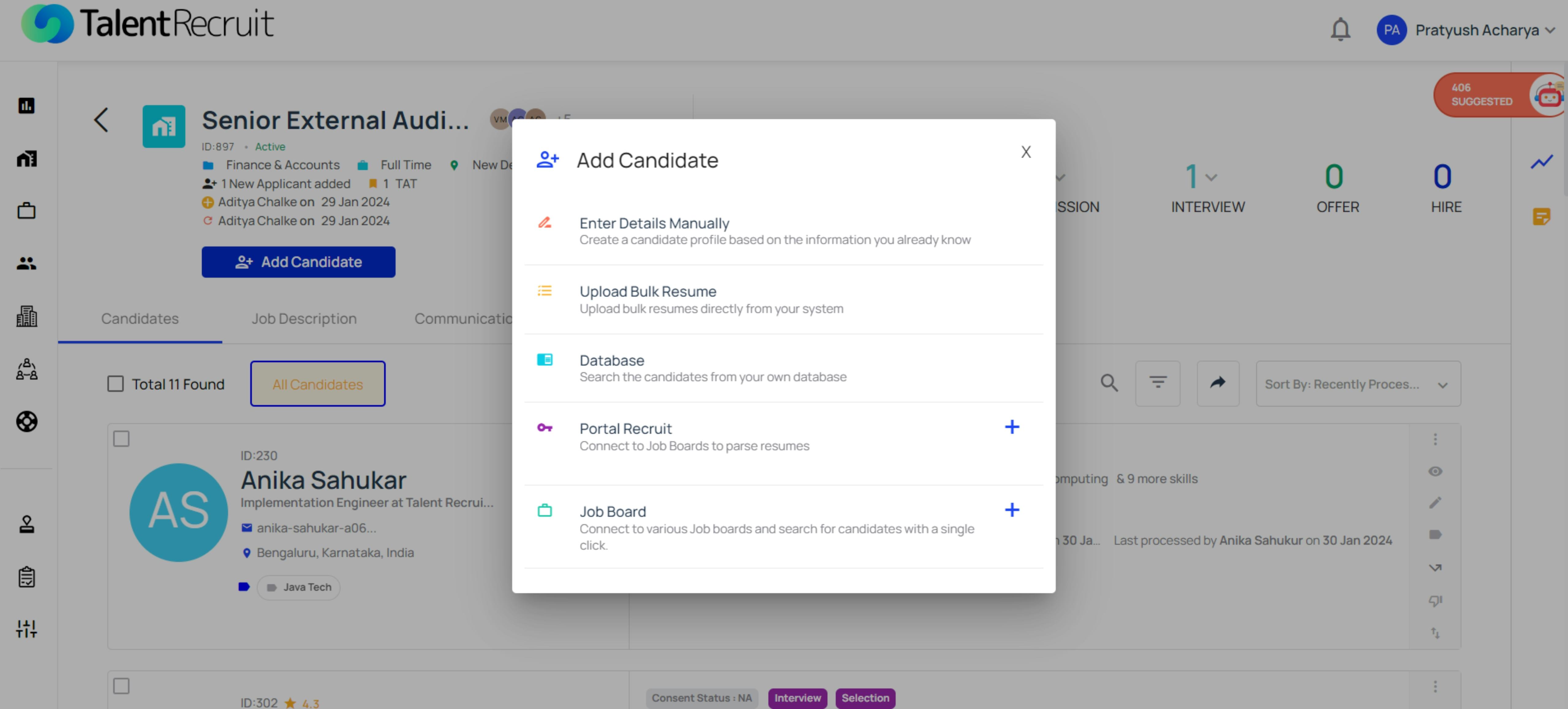Open the settings sliders sidebar icon
This screenshot has width=1568, height=709.
coord(26,629)
